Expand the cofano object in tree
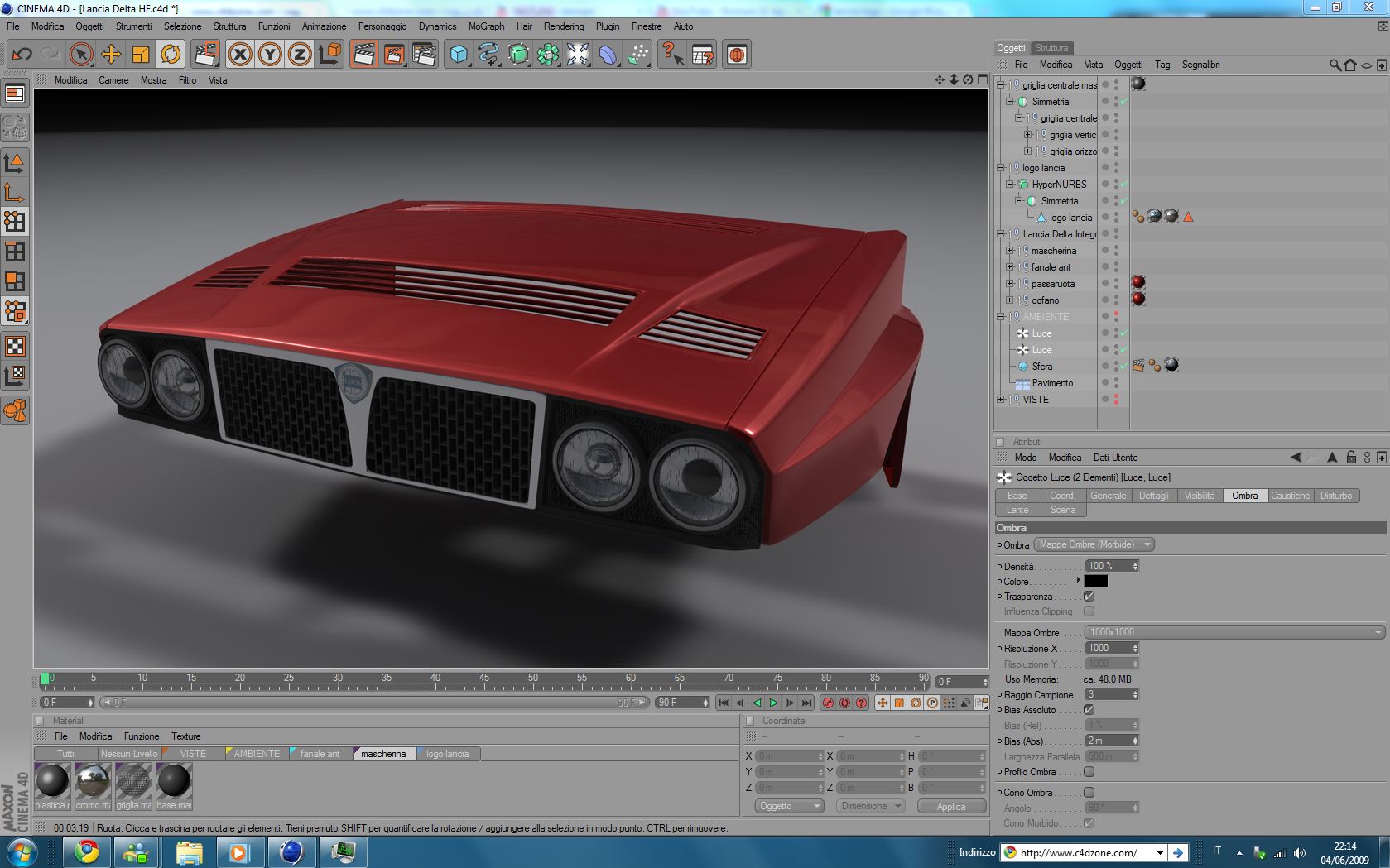 1009,300
